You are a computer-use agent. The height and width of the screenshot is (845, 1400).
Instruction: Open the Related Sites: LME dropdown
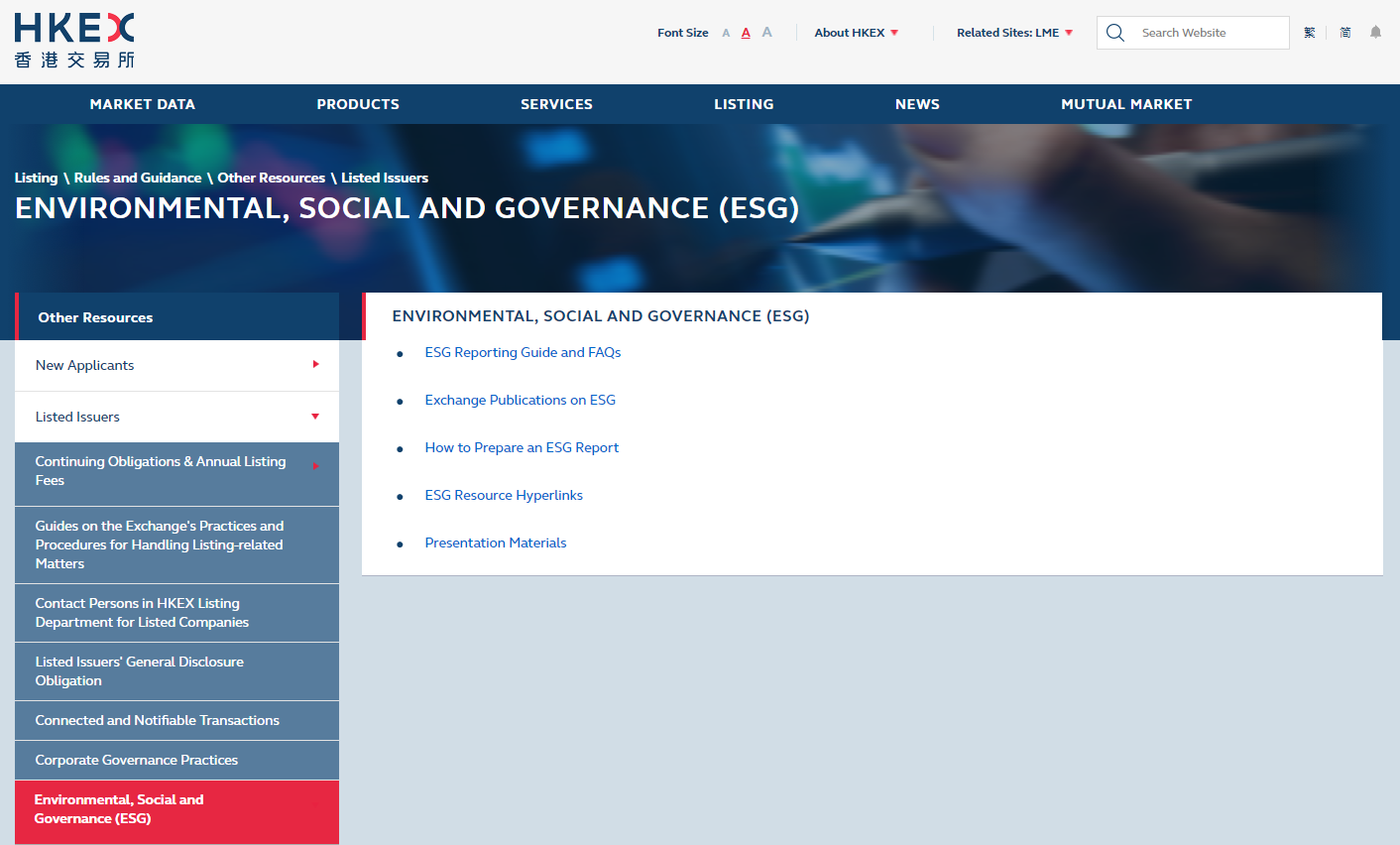[x=1014, y=33]
